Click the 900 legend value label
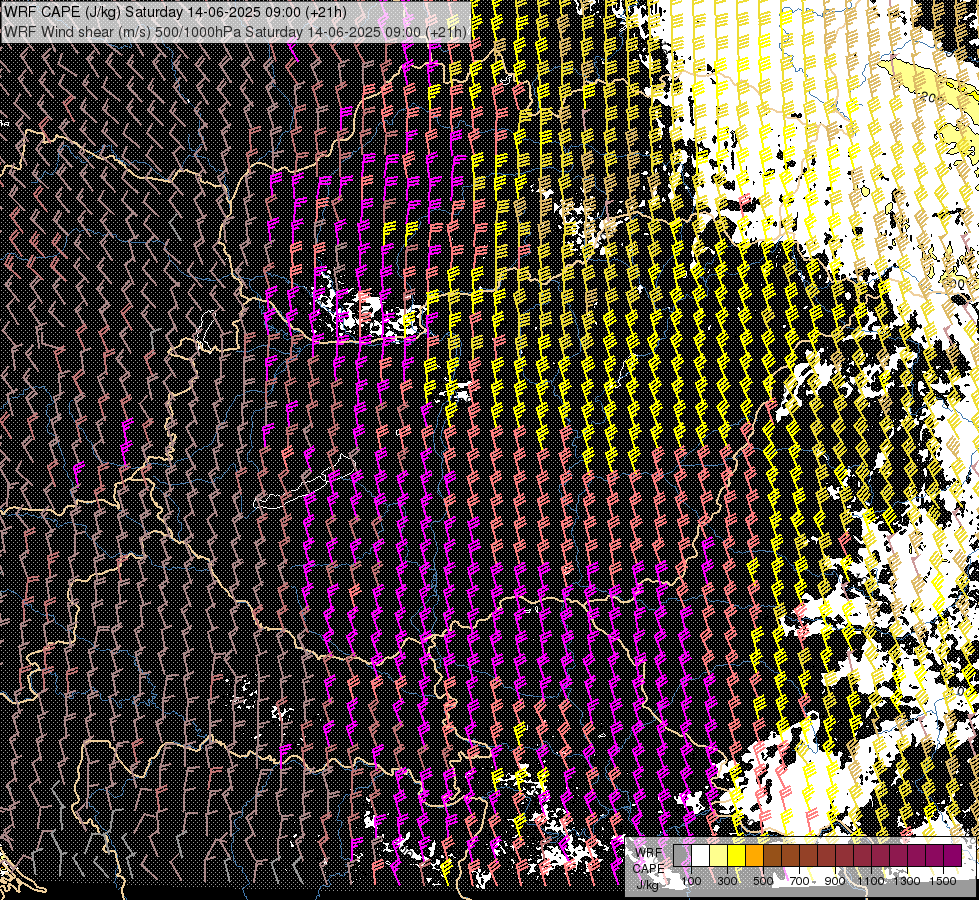Screen dimensions: 979x900 coord(835,881)
